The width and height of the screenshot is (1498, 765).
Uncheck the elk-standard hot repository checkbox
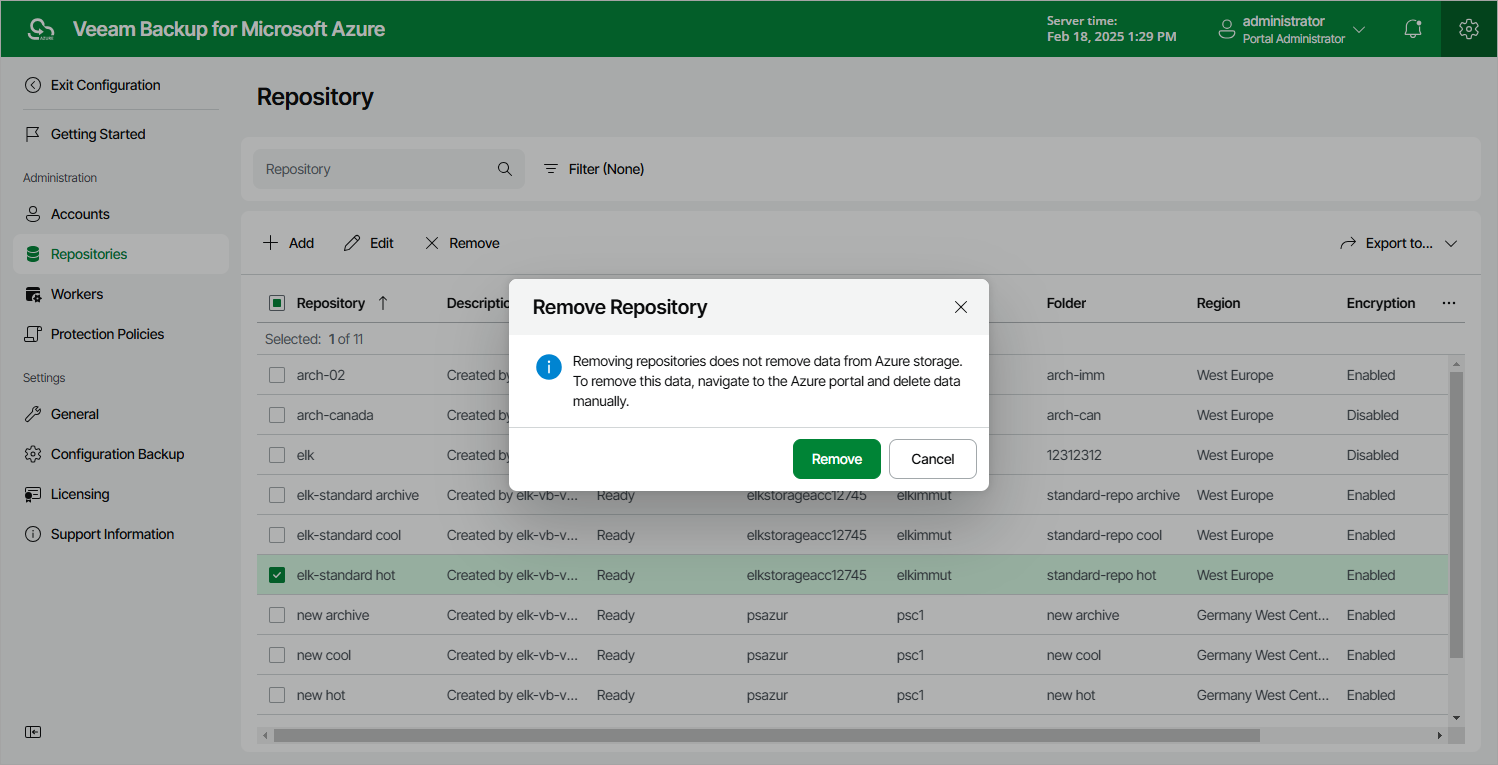[277, 575]
